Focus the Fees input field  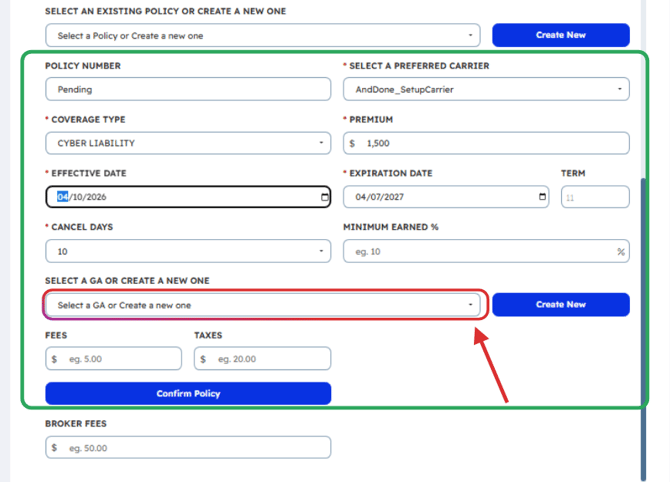[122, 359]
